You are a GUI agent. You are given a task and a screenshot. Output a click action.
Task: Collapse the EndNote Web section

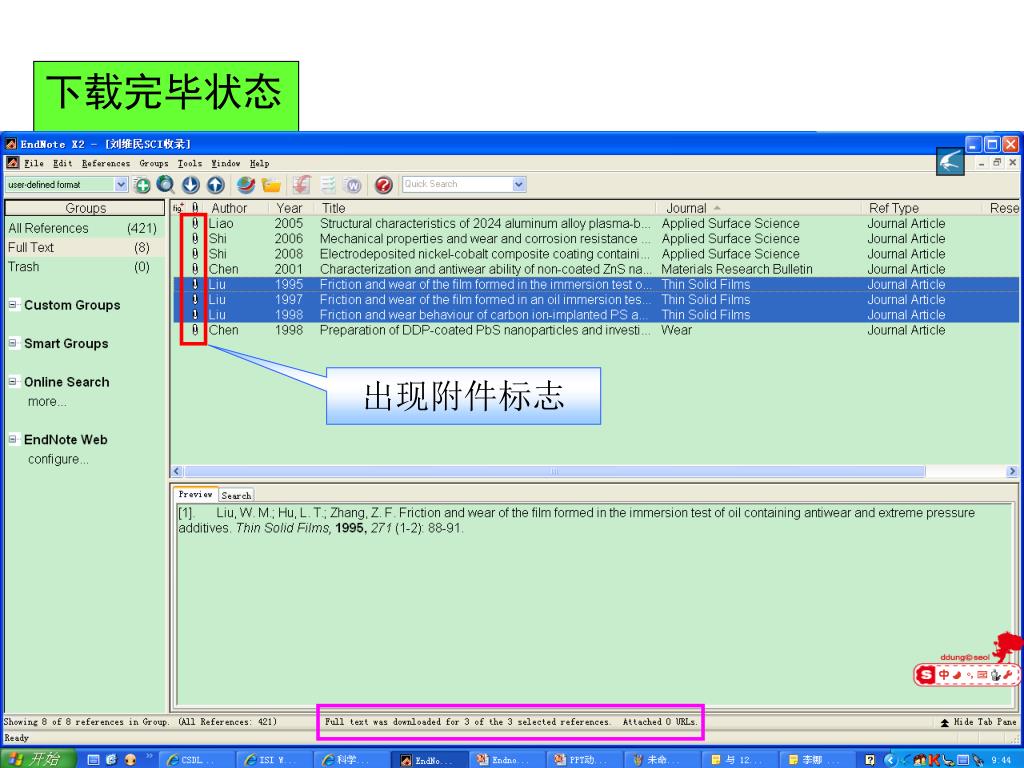pos(12,439)
